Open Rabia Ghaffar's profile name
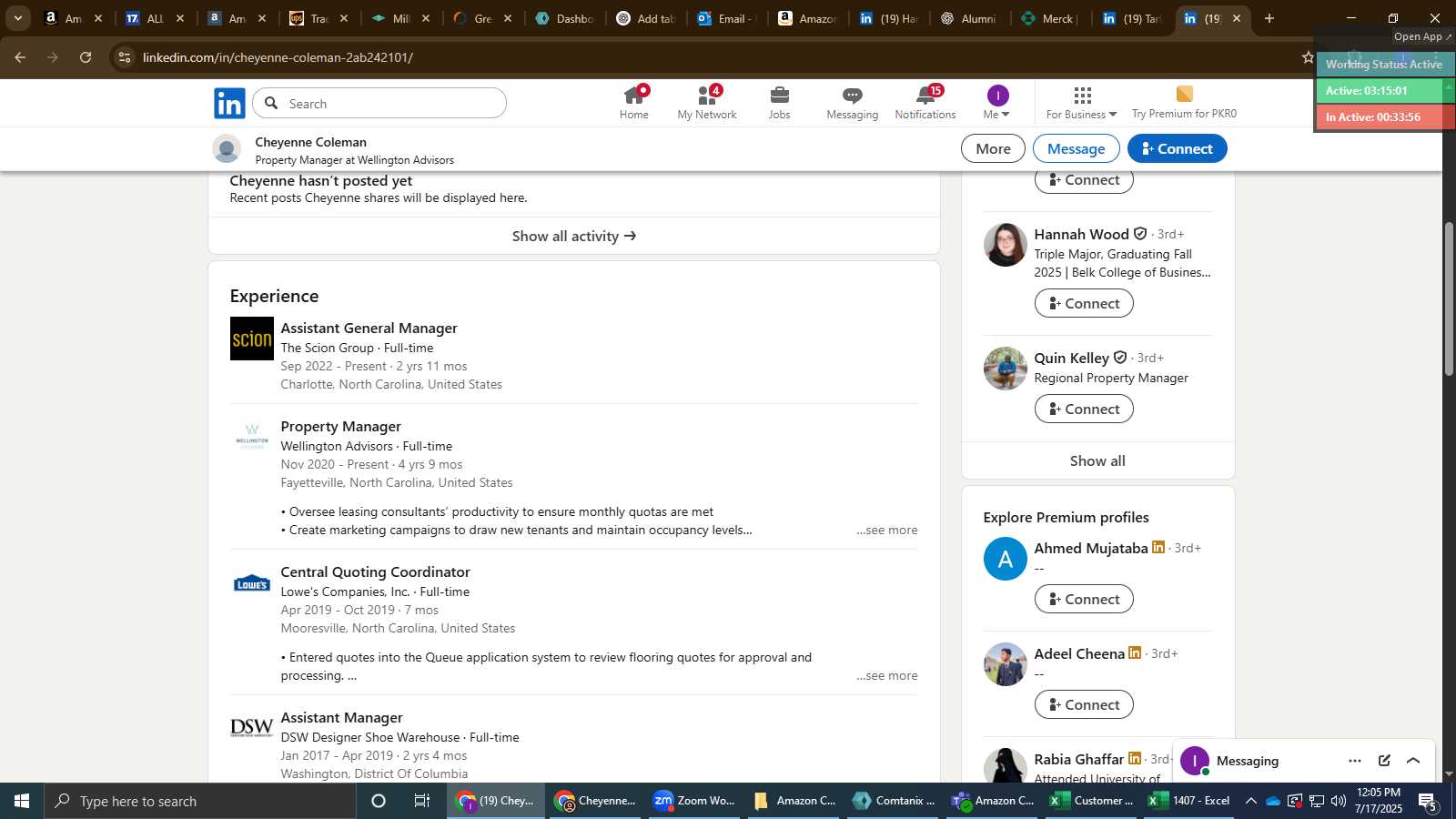 click(x=1079, y=759)
